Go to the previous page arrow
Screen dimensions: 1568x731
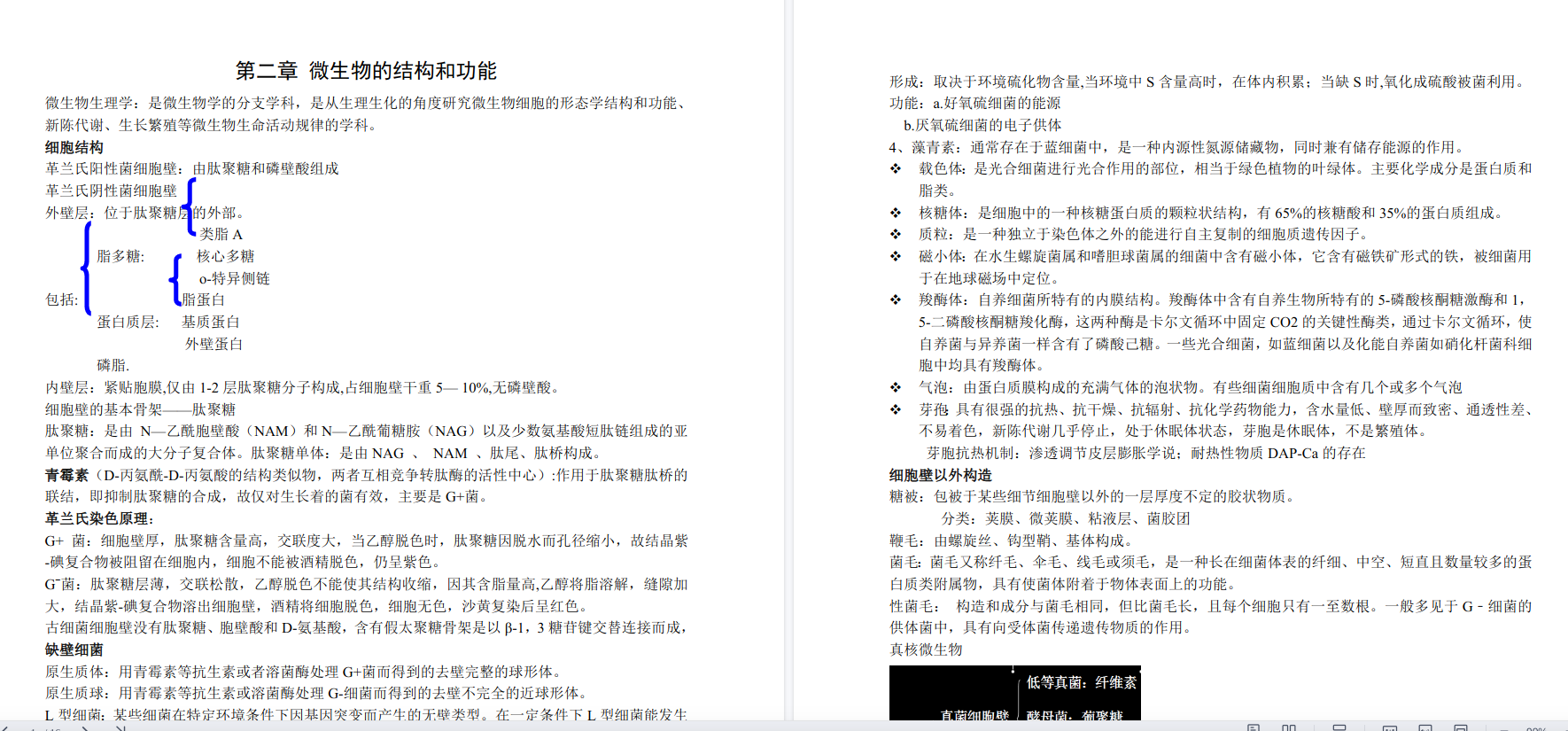[4, 727]
